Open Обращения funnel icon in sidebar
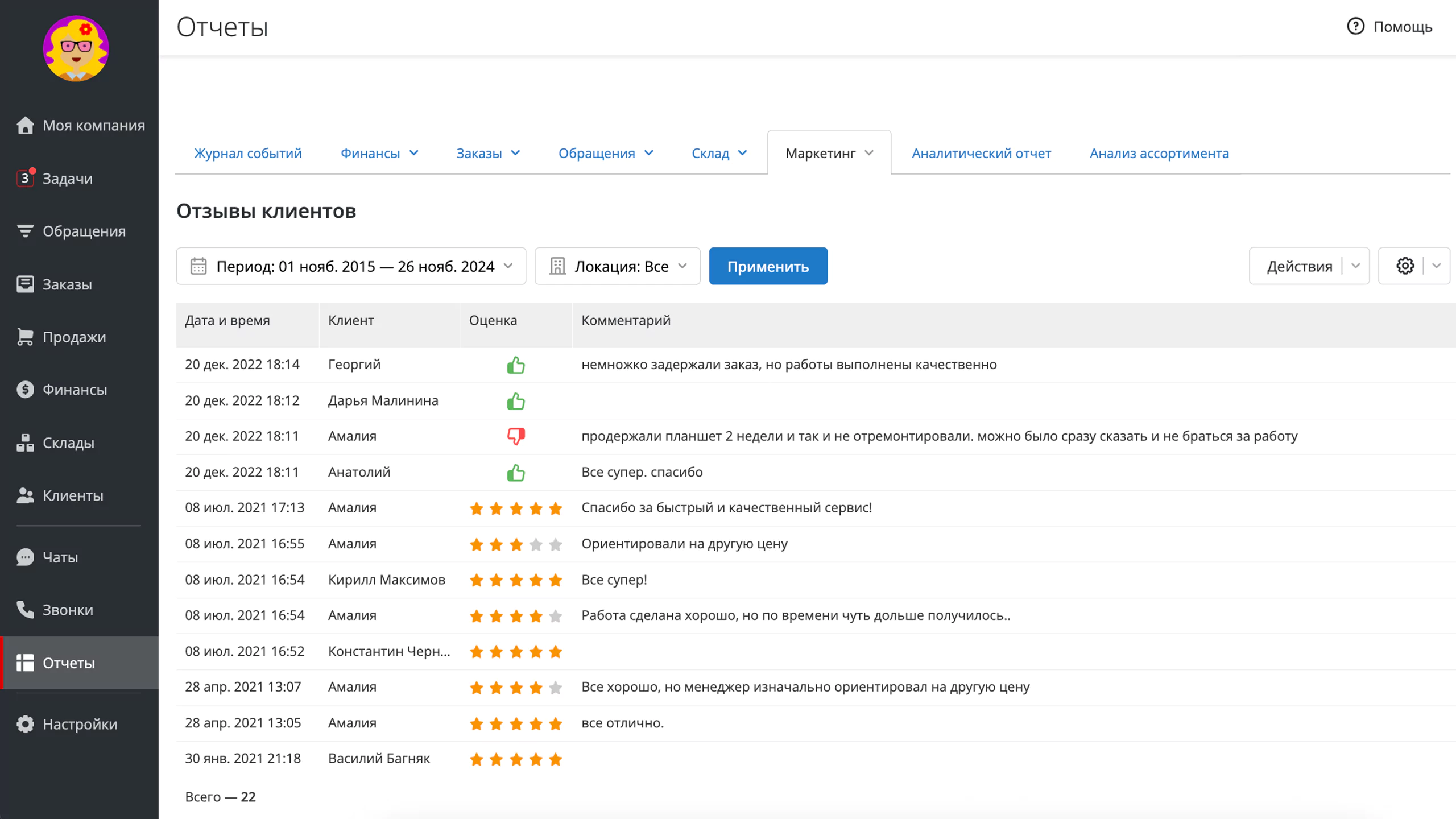This screenshot has height=819, width=1456. click(25, 231)
